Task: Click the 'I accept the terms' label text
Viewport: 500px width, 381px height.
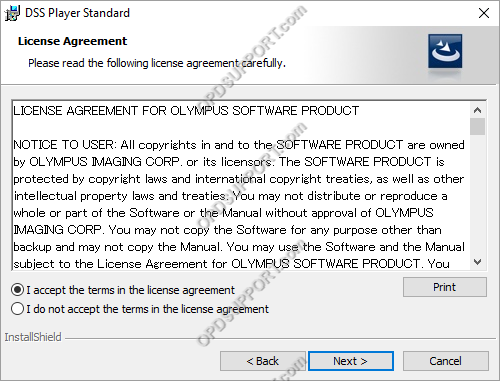Action: click(x=131, y=290)
